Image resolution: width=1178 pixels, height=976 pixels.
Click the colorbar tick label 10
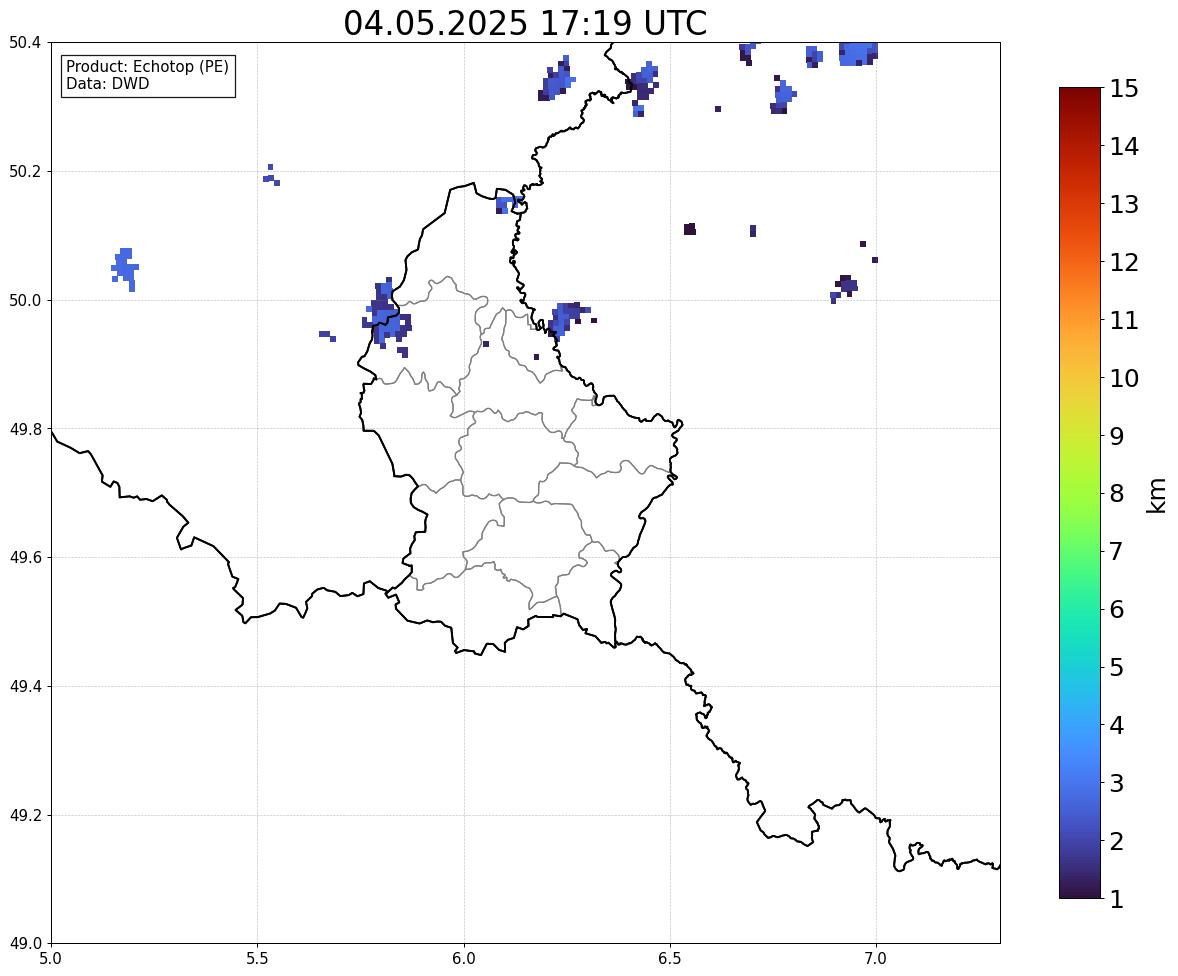(x=1124, y=378)
